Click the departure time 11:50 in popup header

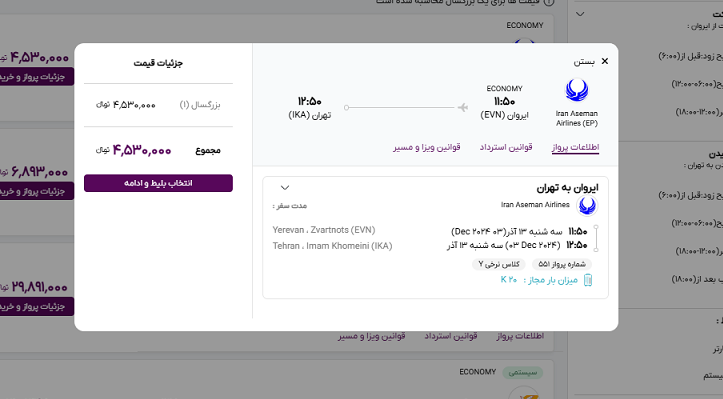504,101
